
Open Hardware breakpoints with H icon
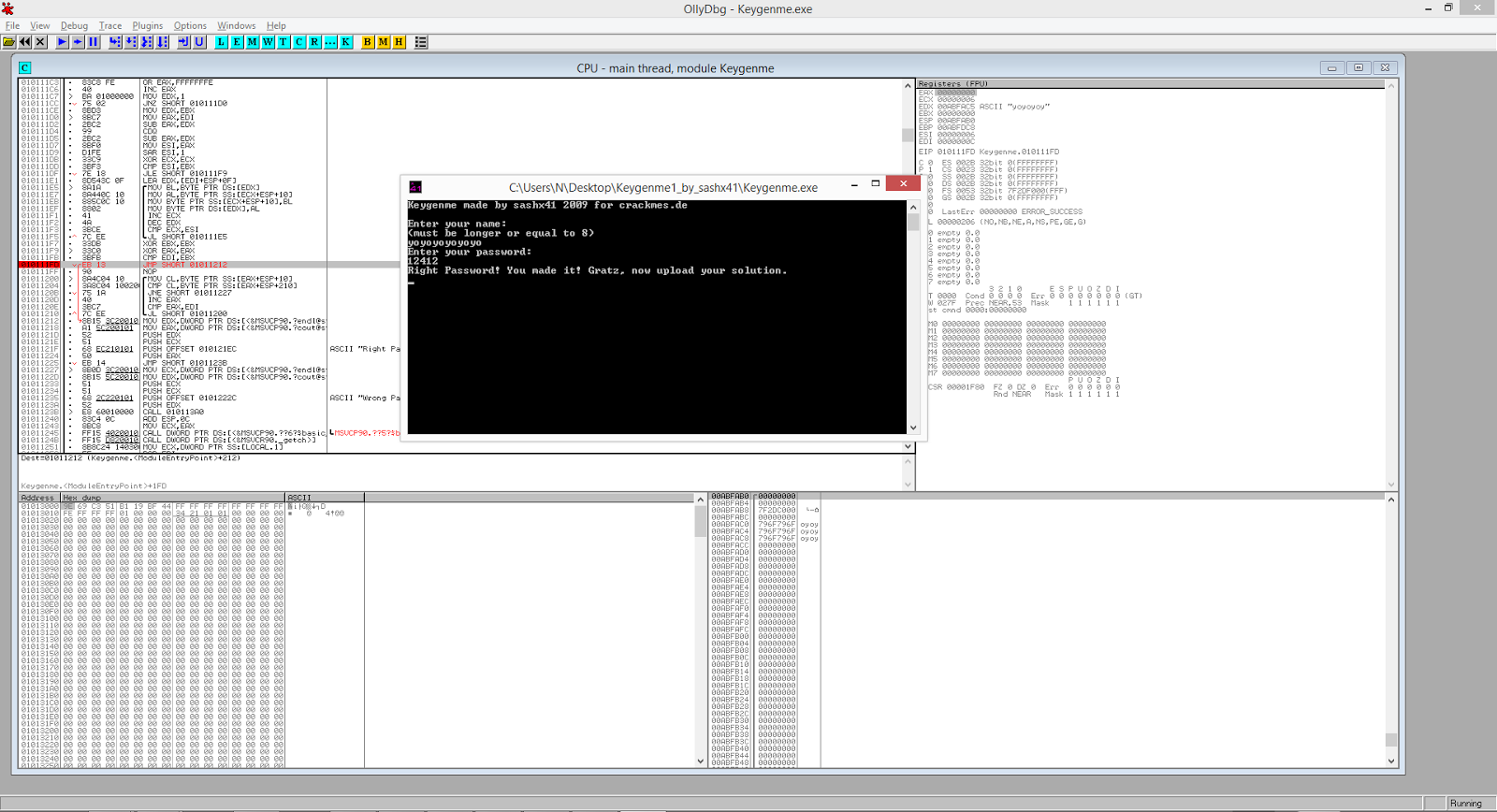tap(399, 42)
